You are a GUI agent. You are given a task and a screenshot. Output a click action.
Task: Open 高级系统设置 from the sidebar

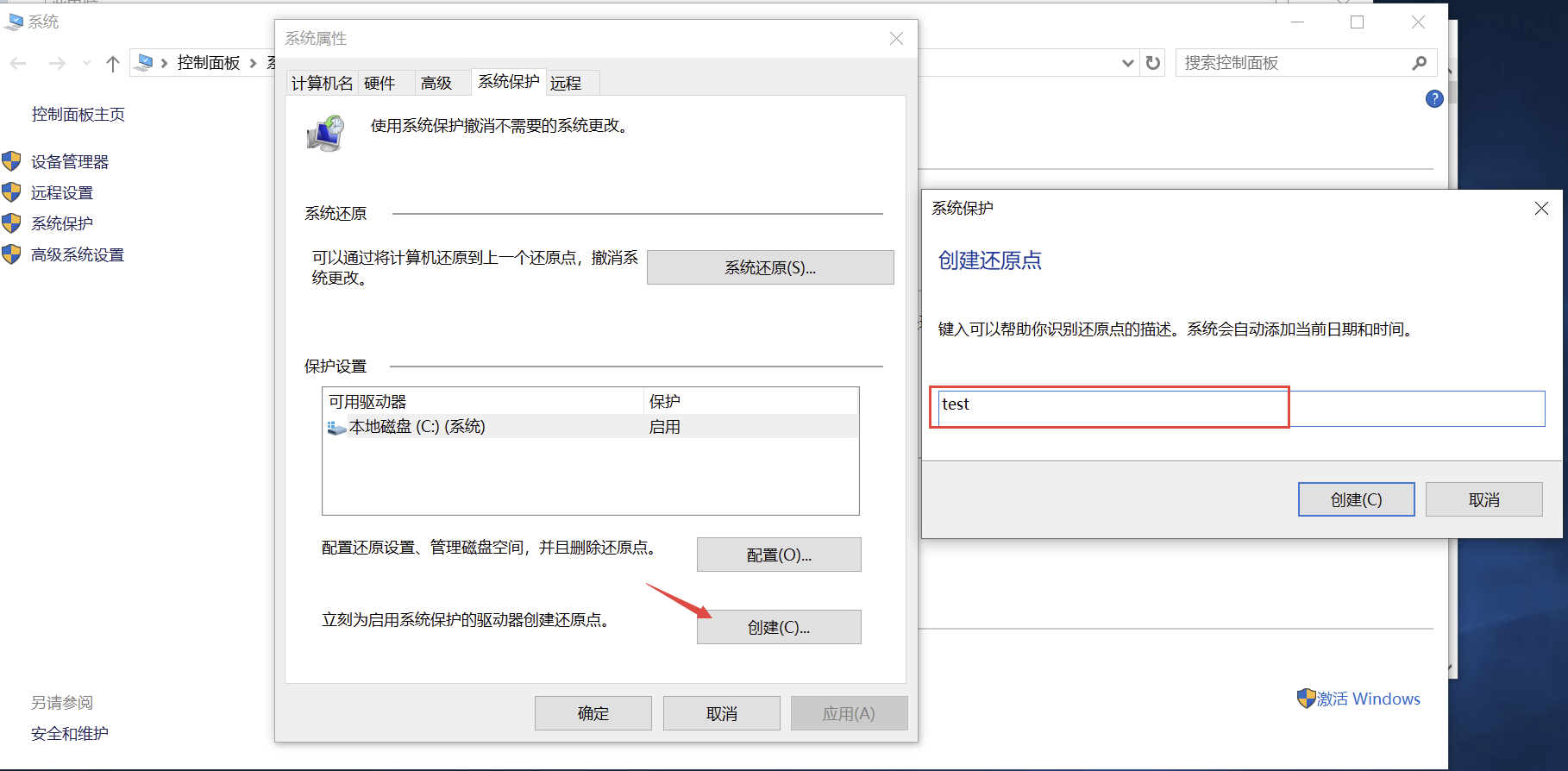click(78, 255)
